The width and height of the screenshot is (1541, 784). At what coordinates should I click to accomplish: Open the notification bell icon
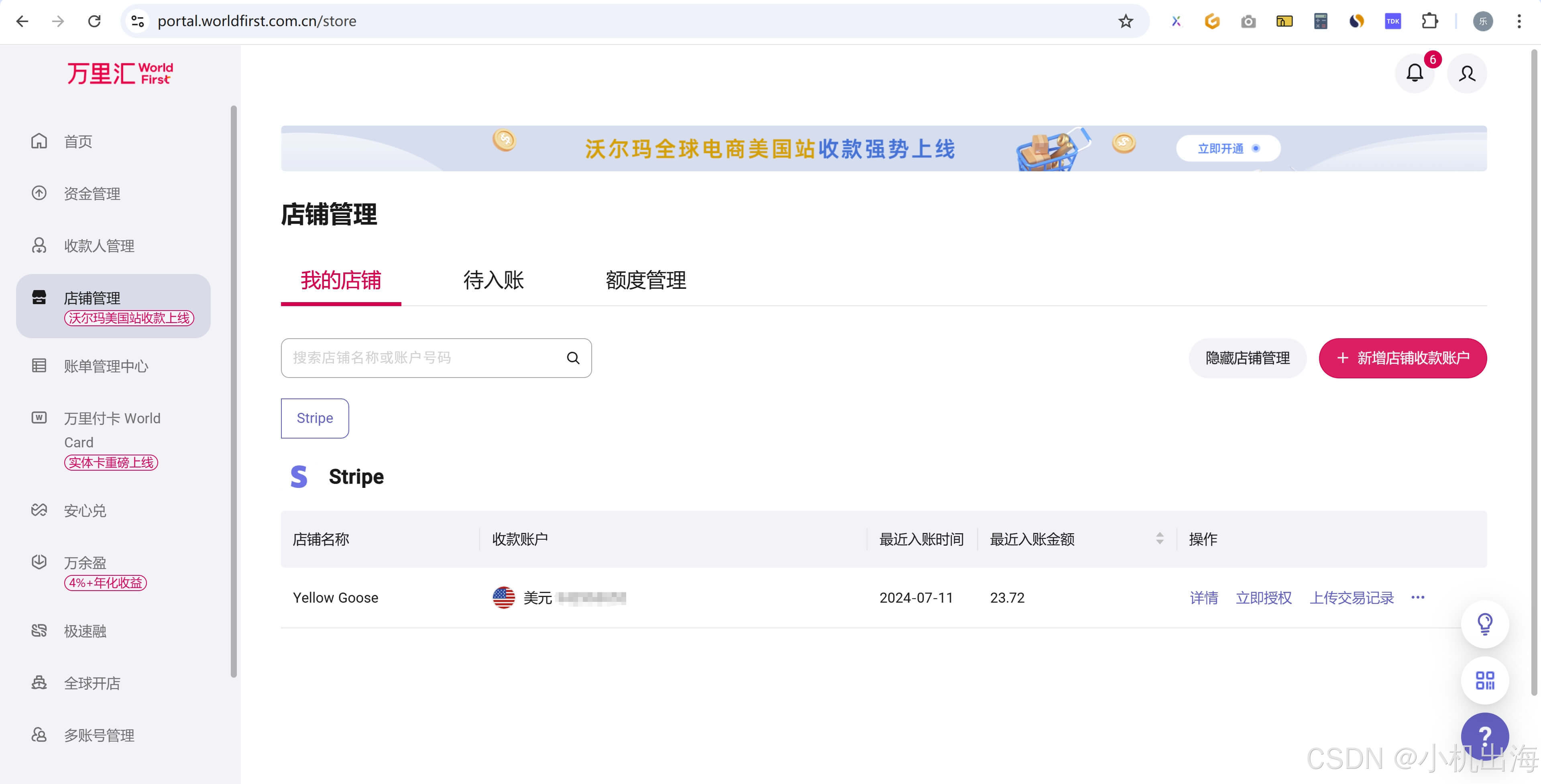pos(1414,73)
